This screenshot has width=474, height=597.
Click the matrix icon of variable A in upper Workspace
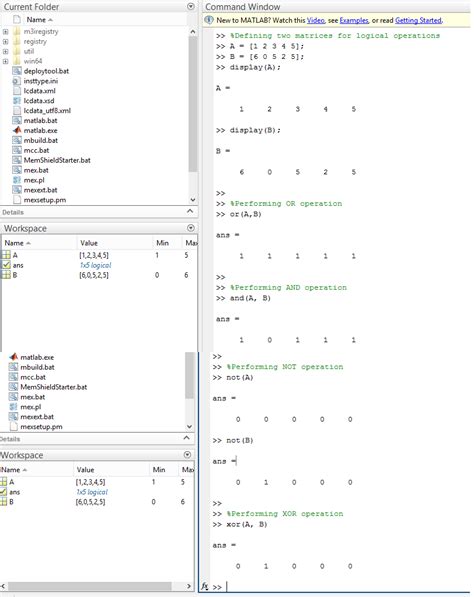(x=6, y=255)
